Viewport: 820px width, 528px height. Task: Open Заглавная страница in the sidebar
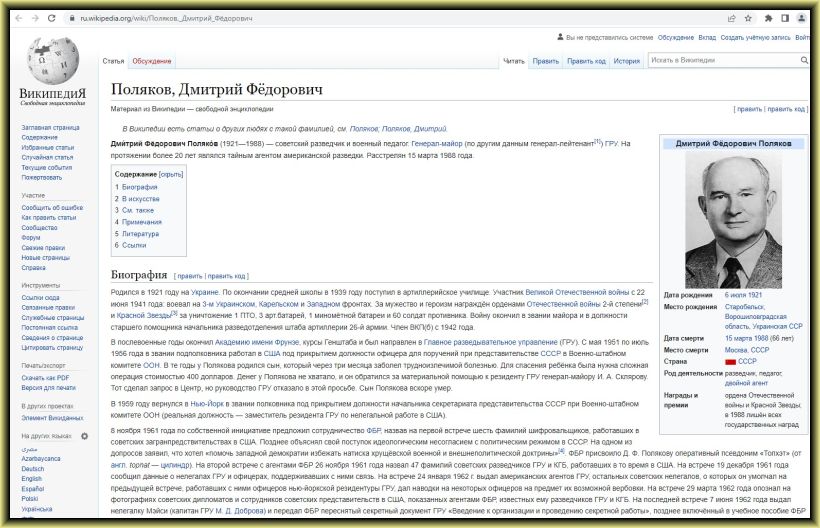point(50,128)
